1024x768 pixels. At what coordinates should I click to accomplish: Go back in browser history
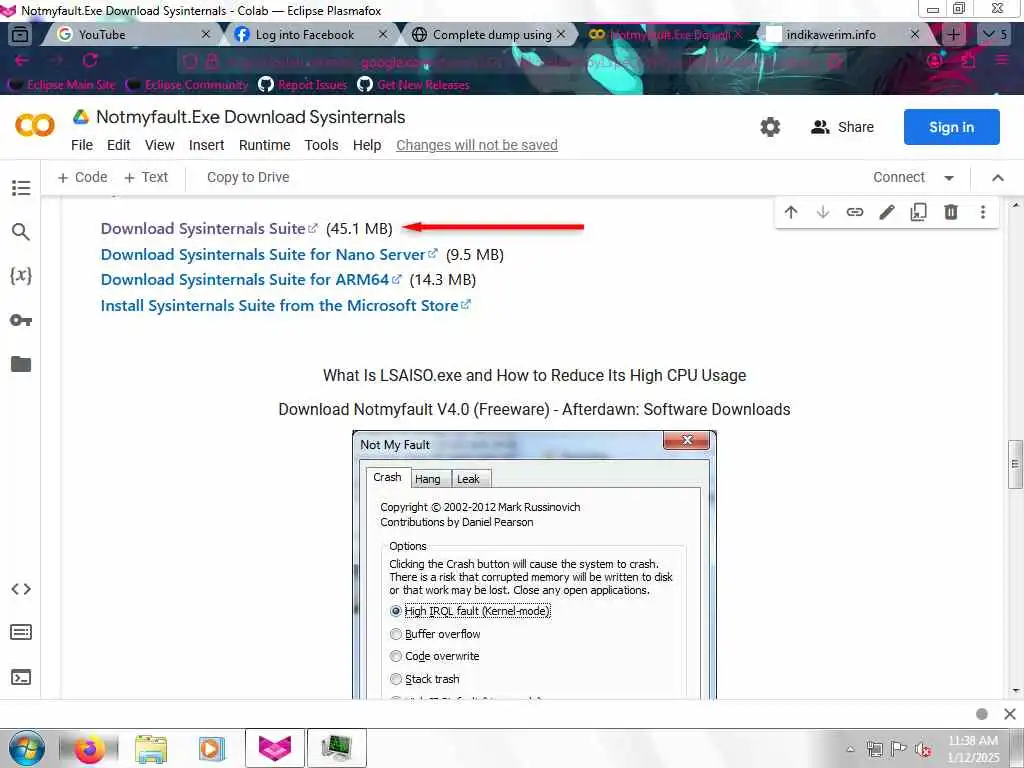[x=22, y=61]
